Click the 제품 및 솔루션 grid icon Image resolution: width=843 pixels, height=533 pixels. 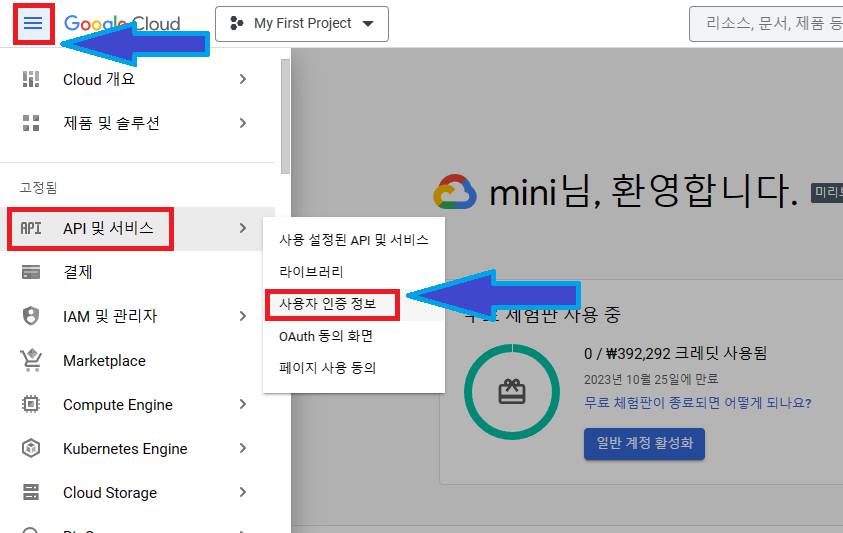click(31, 123)
